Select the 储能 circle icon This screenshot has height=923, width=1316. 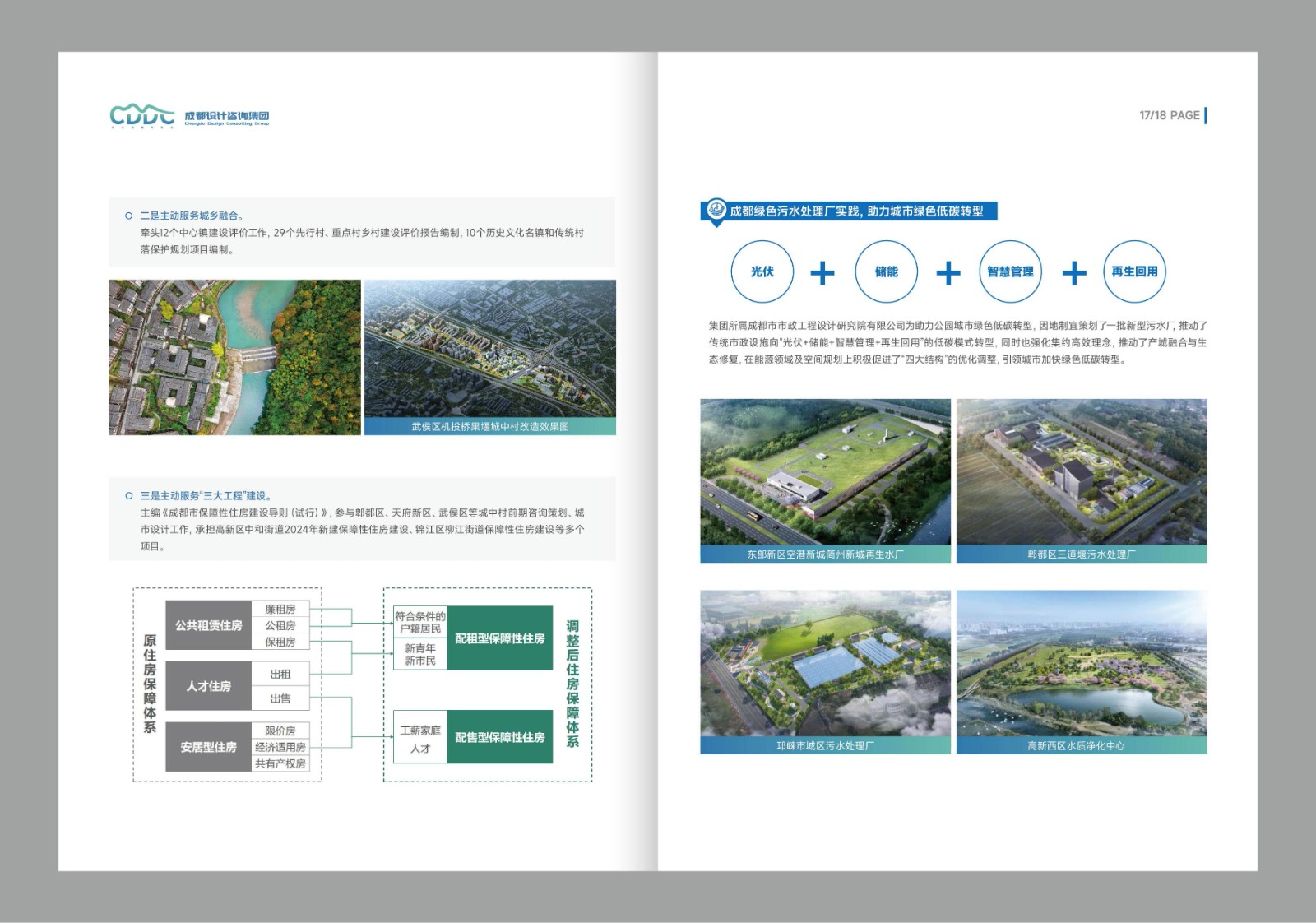tap(886, 271)
